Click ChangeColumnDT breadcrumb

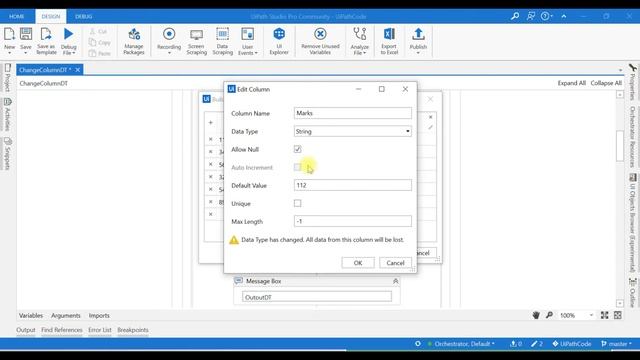coord(44,83)
